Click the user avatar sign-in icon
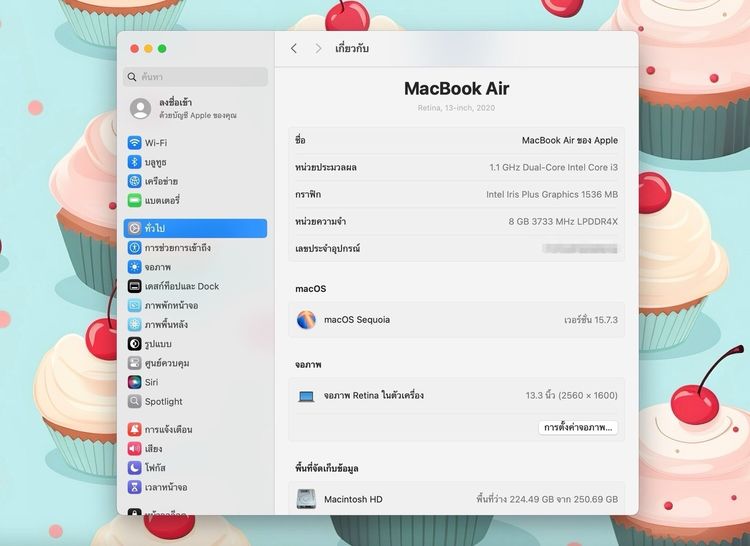 (x=141, y=109)
